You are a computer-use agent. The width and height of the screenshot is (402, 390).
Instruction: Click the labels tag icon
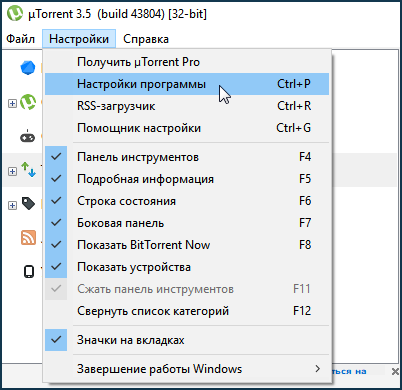[x=28, y=203]
